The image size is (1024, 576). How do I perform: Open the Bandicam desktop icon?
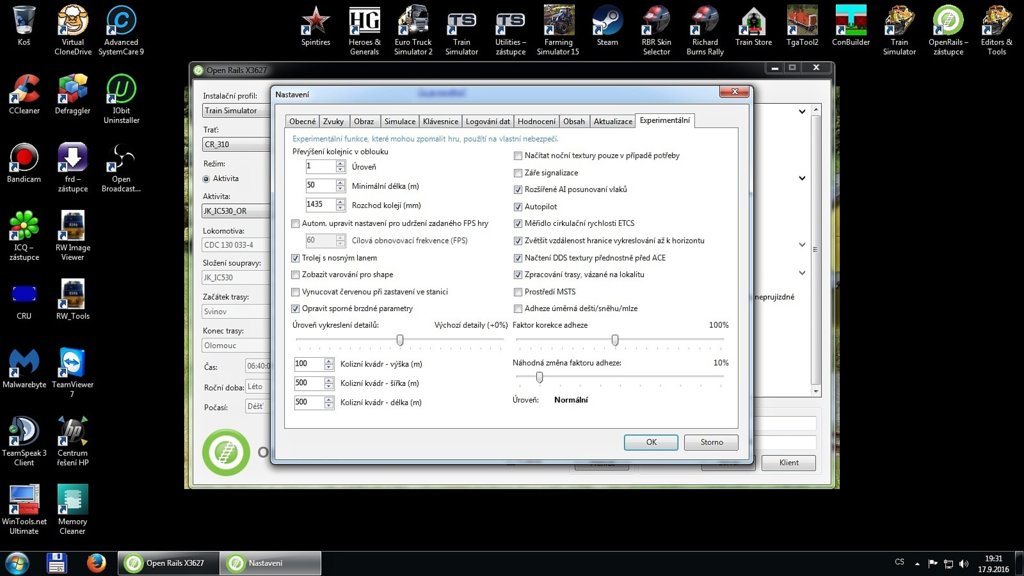[24, 158]
